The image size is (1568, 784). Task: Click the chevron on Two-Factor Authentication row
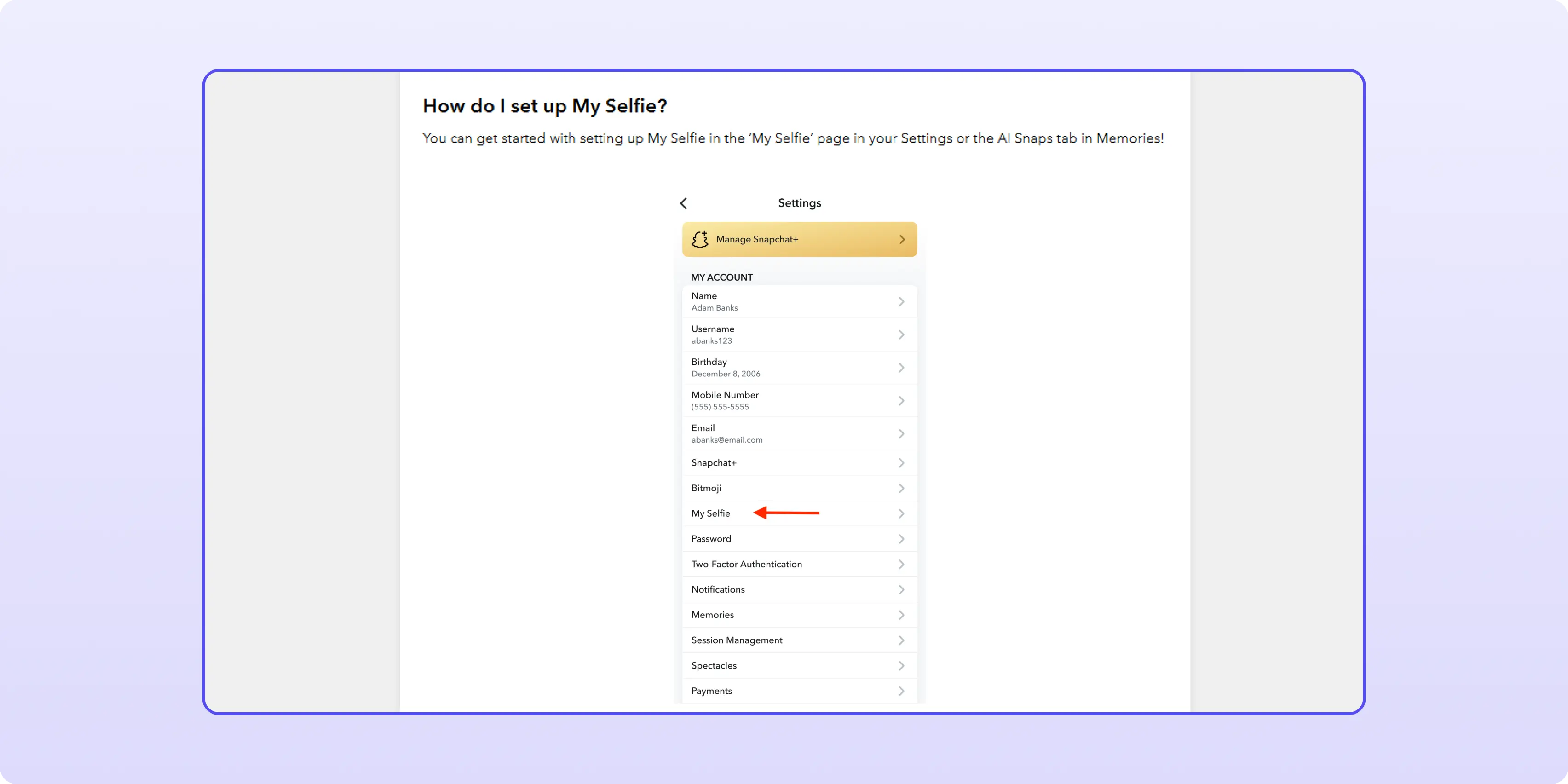click(901, 565)
